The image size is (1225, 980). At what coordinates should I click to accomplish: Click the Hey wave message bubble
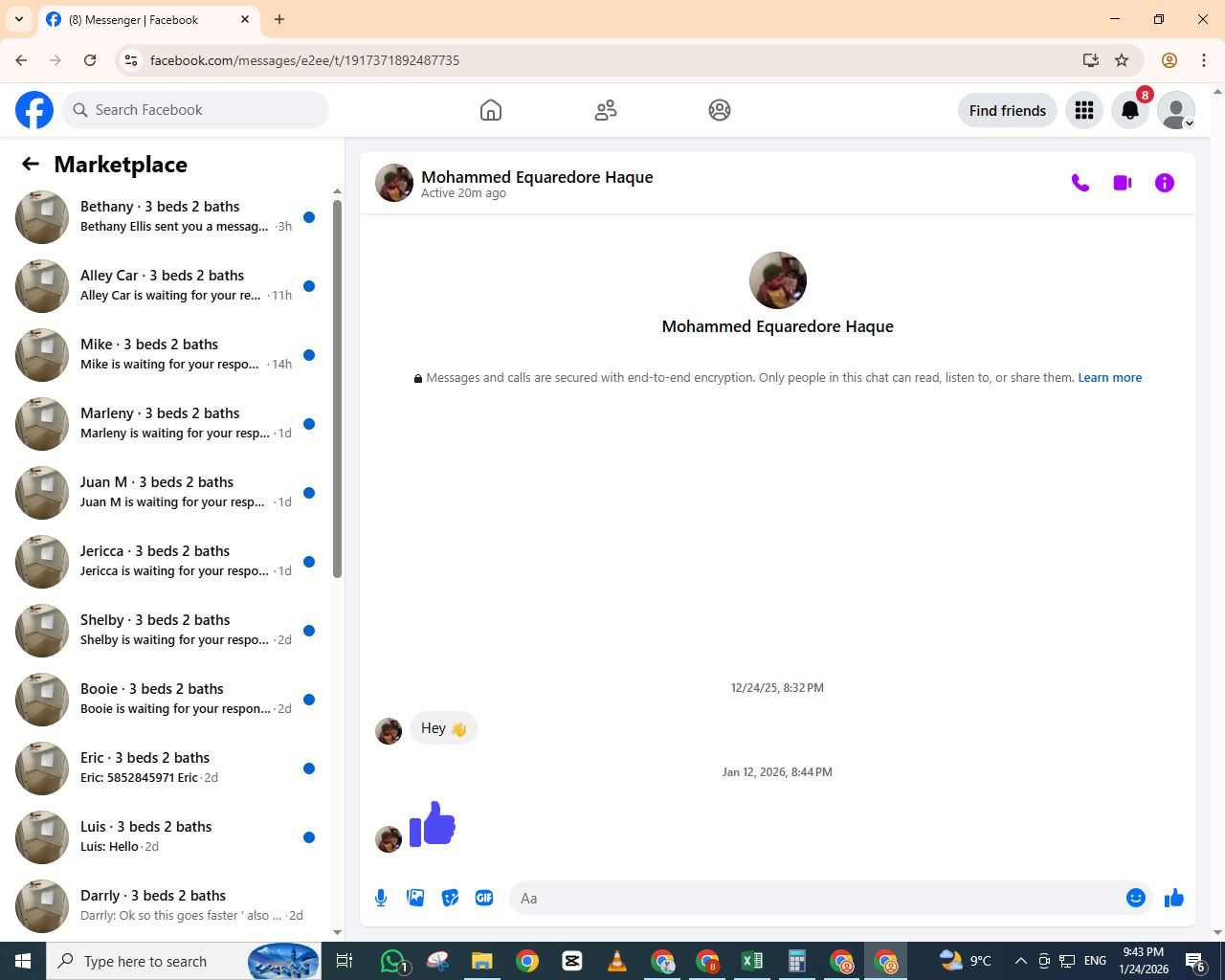(x=444, y=728)
